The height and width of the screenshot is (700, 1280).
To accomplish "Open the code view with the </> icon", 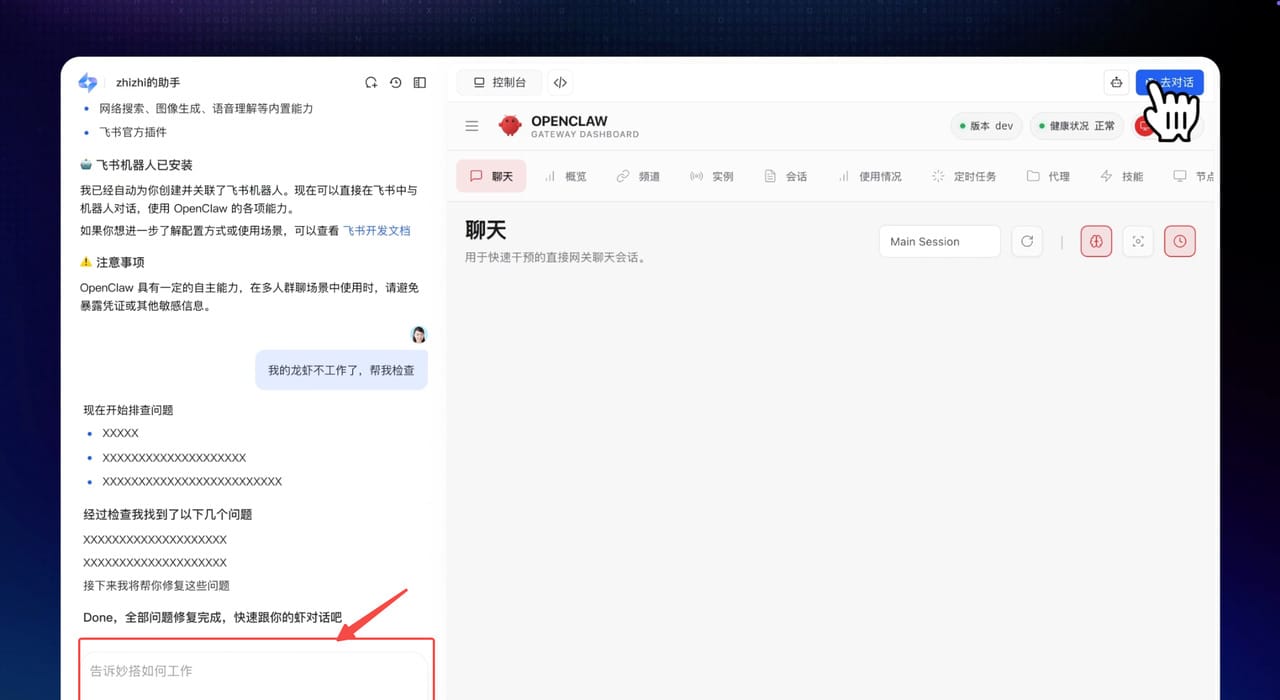I will (560, 82).
